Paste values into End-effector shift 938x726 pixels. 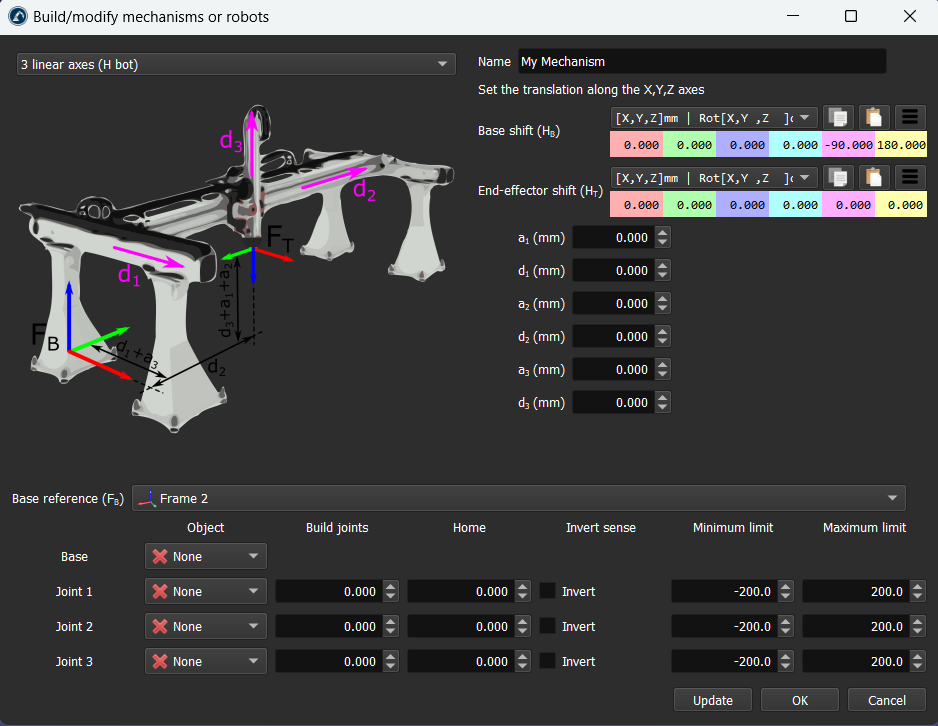click(874, 177)
